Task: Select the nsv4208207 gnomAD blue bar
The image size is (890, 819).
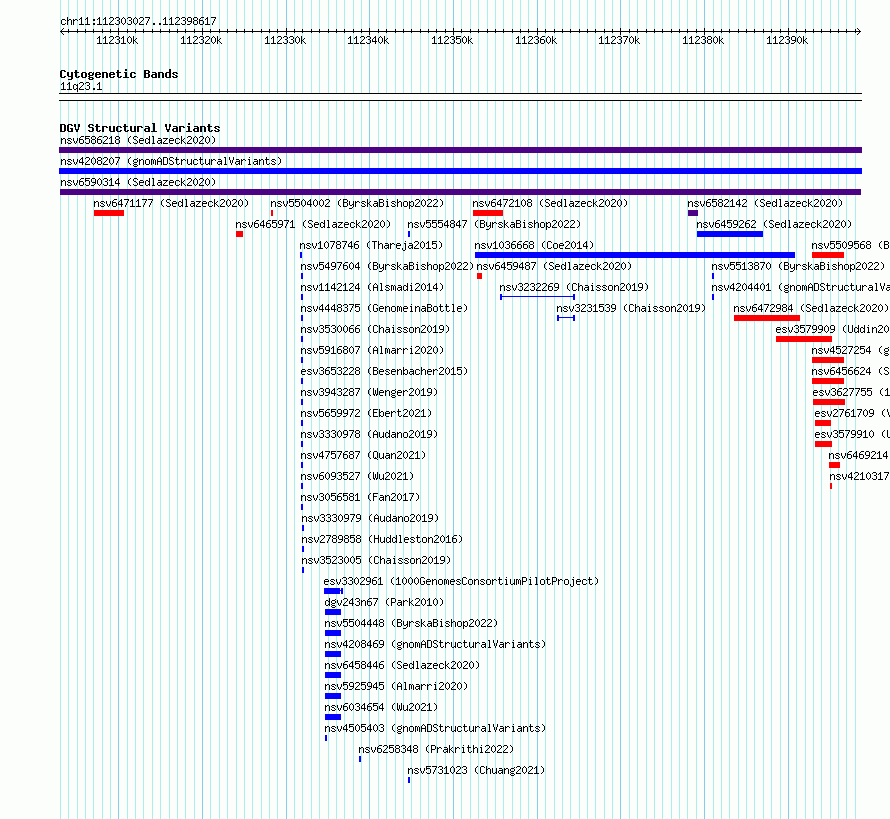Action: (x=460, y=171)
